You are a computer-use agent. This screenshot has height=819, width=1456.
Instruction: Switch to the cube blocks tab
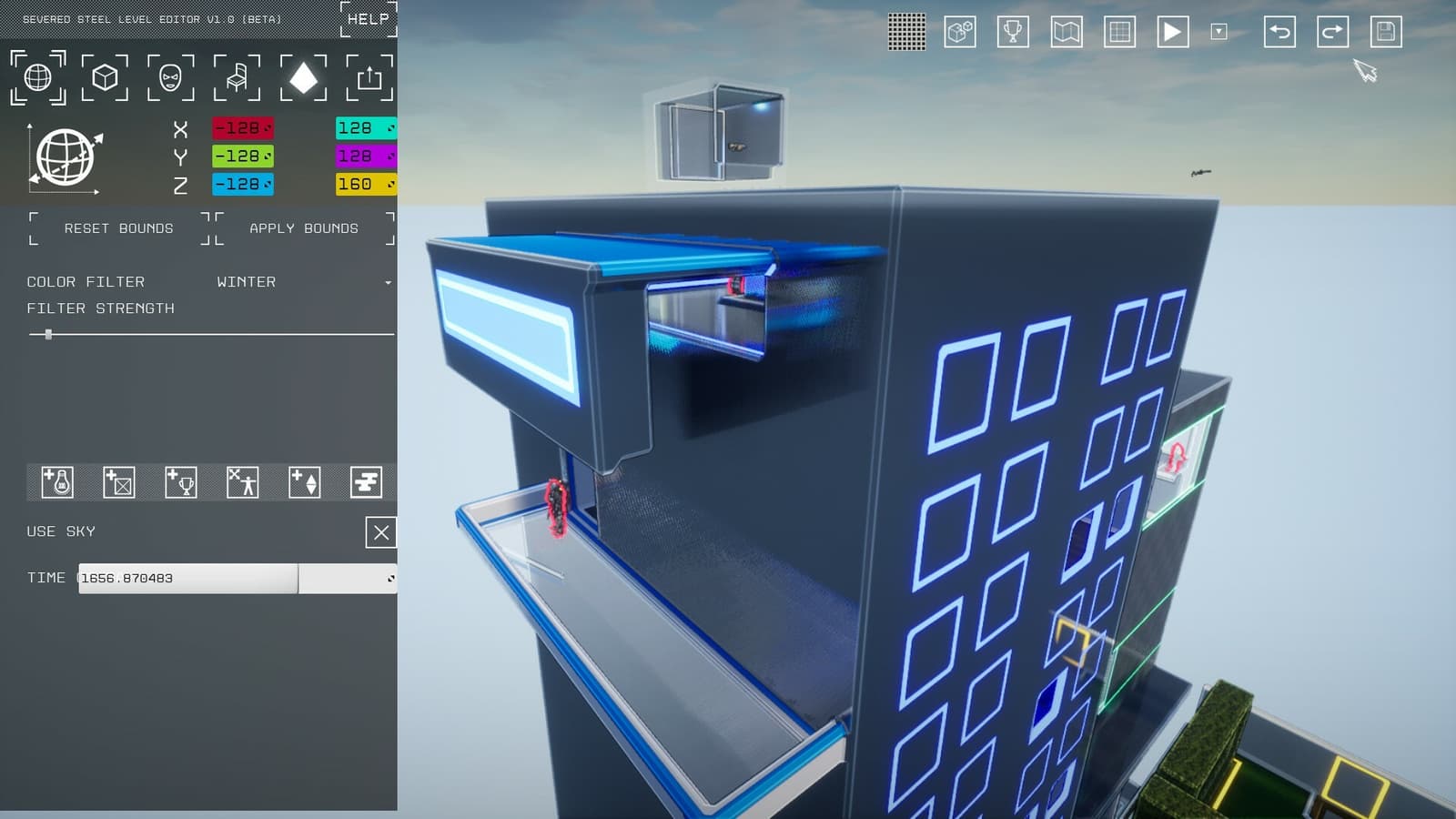105,77
